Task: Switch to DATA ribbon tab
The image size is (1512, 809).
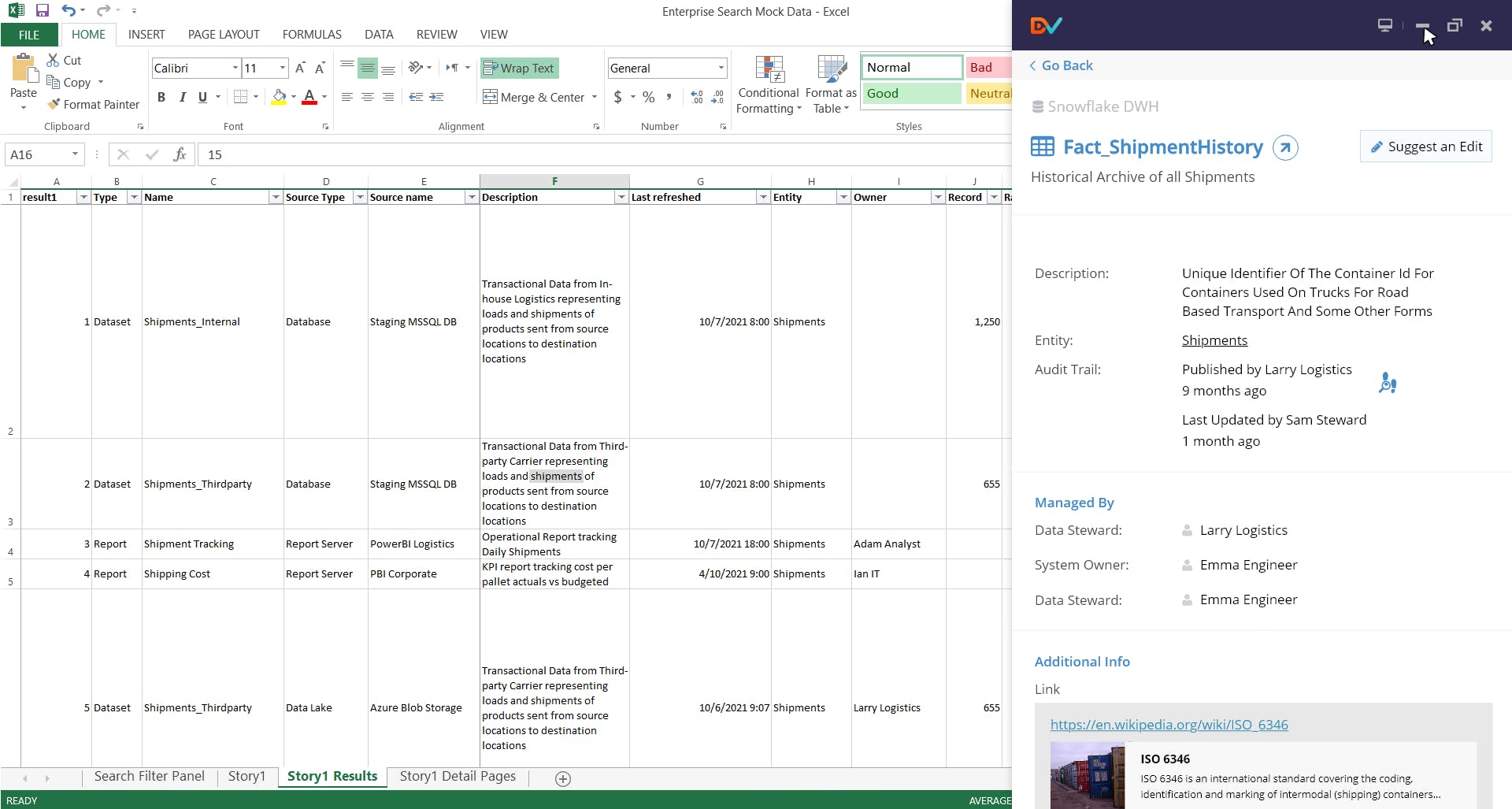Action: pos(379,35)
